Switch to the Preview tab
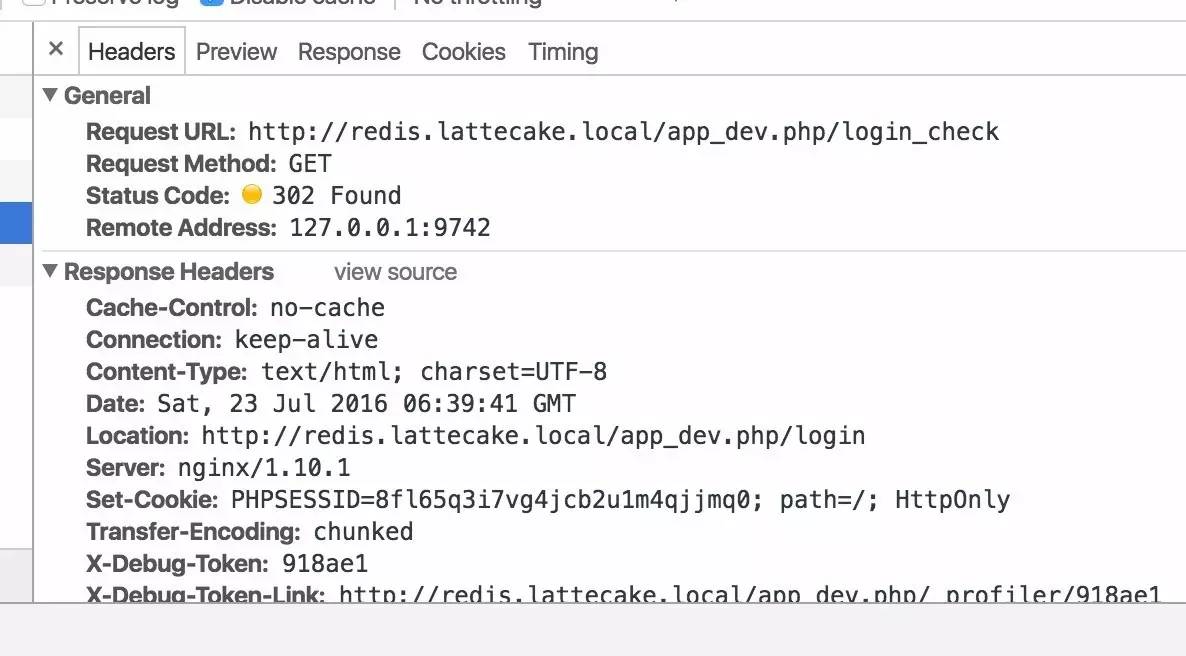1186x656 pixels. coord(236,51)
